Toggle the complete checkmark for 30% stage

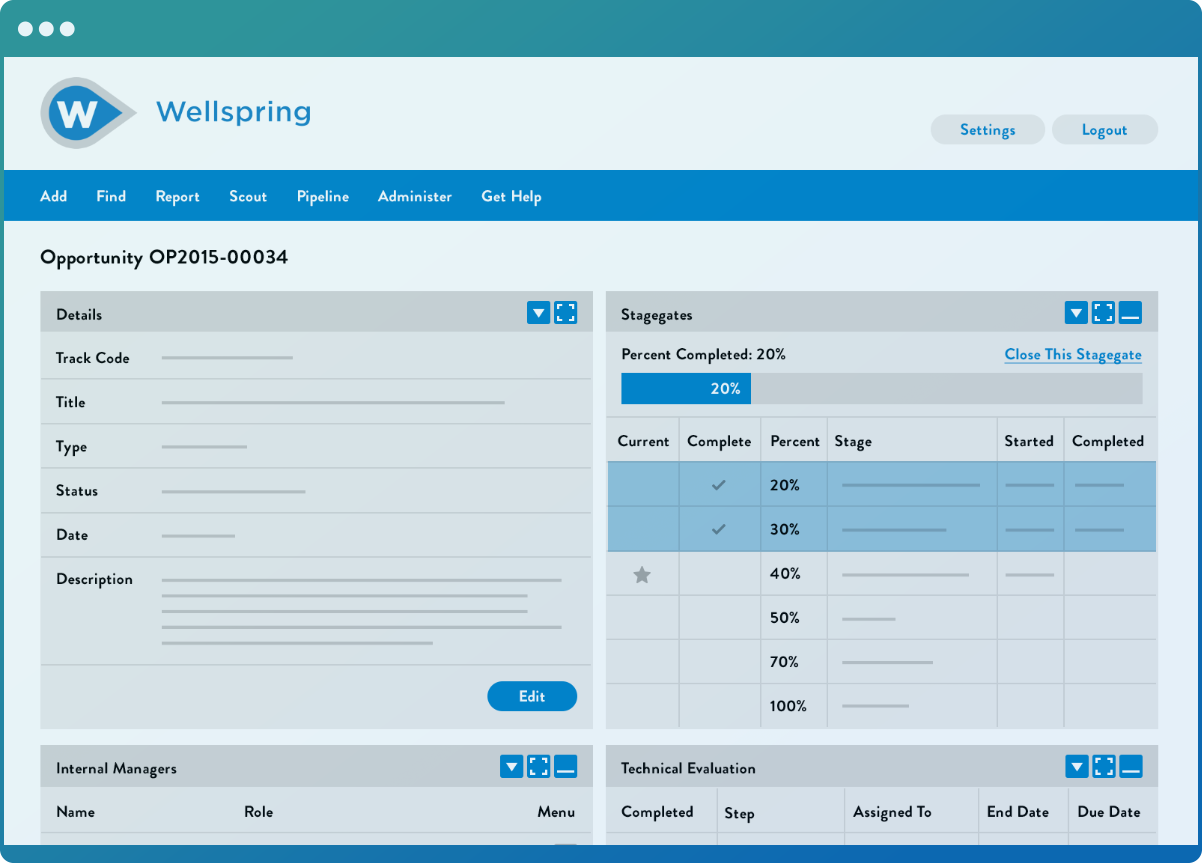(718, 530)
